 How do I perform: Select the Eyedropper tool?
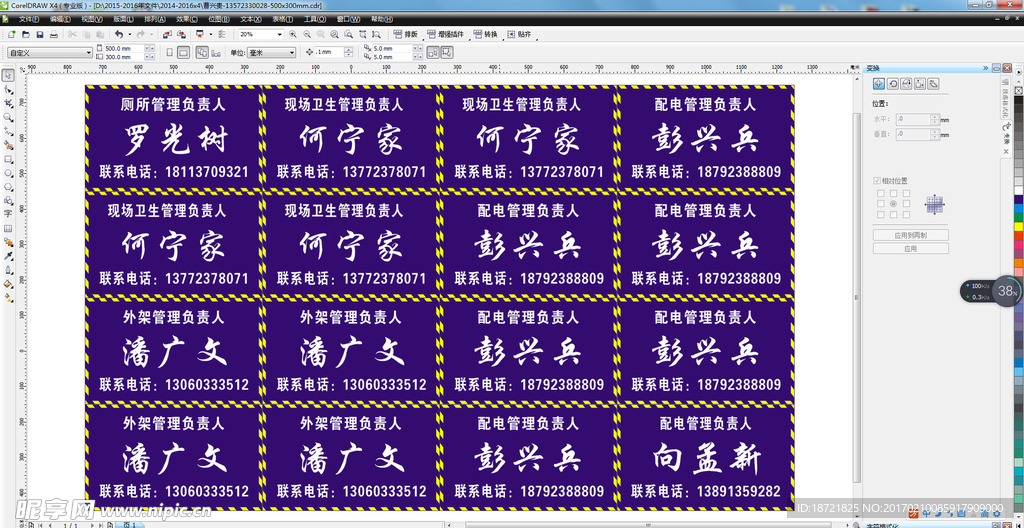click(x=8, y=256)
